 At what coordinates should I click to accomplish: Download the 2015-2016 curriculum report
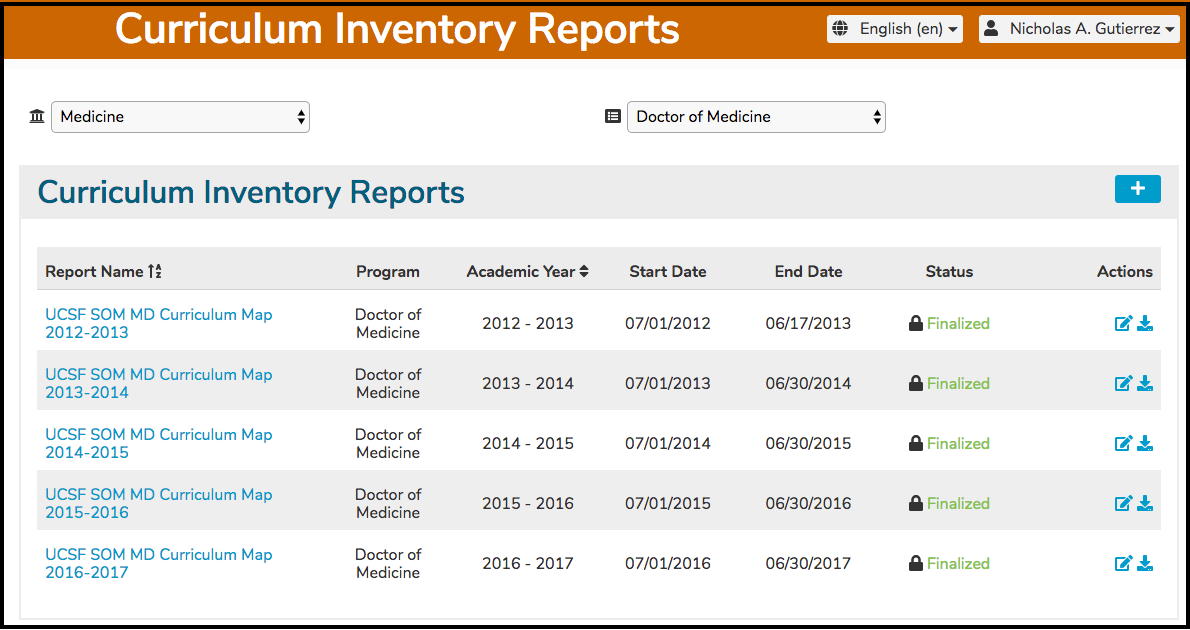click(x=1145, y=504)
